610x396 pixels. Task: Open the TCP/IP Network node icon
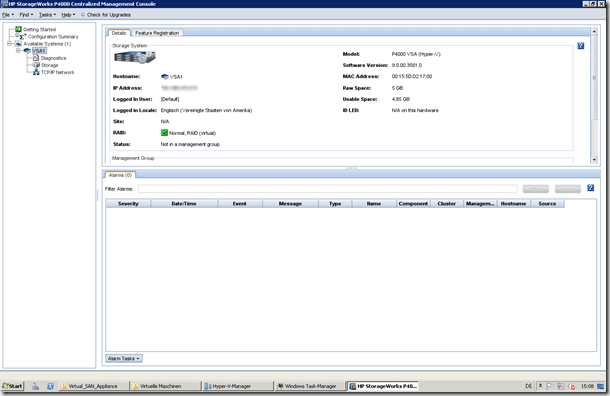(36, 72)
